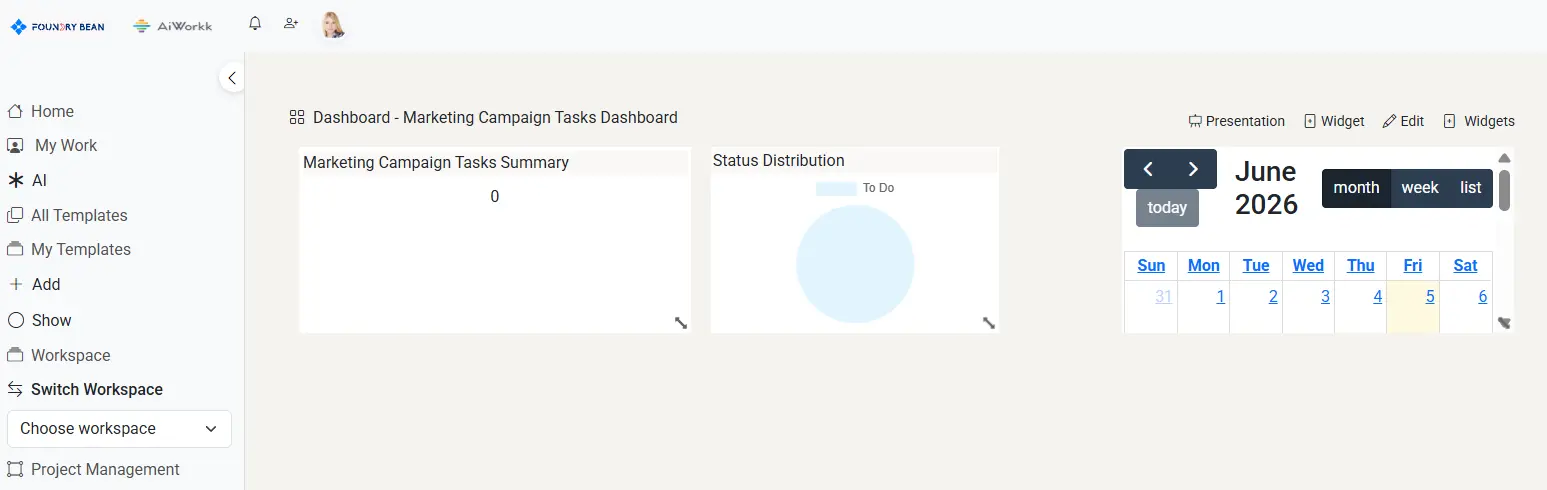
Task: Collapse the sidebar with the chevron button
Action: pos(232,77)
